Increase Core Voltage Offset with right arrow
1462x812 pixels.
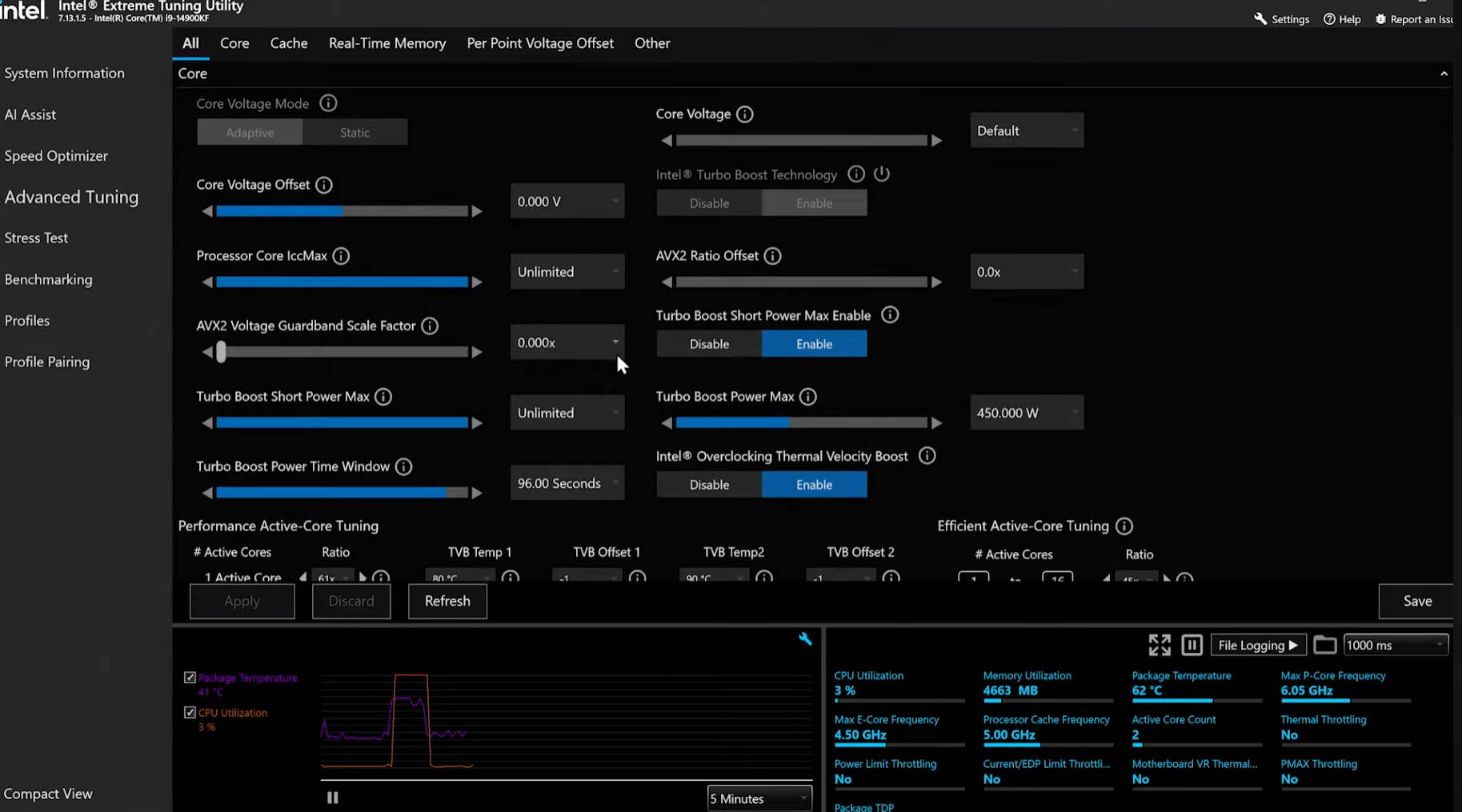click(x=477, y=211)
